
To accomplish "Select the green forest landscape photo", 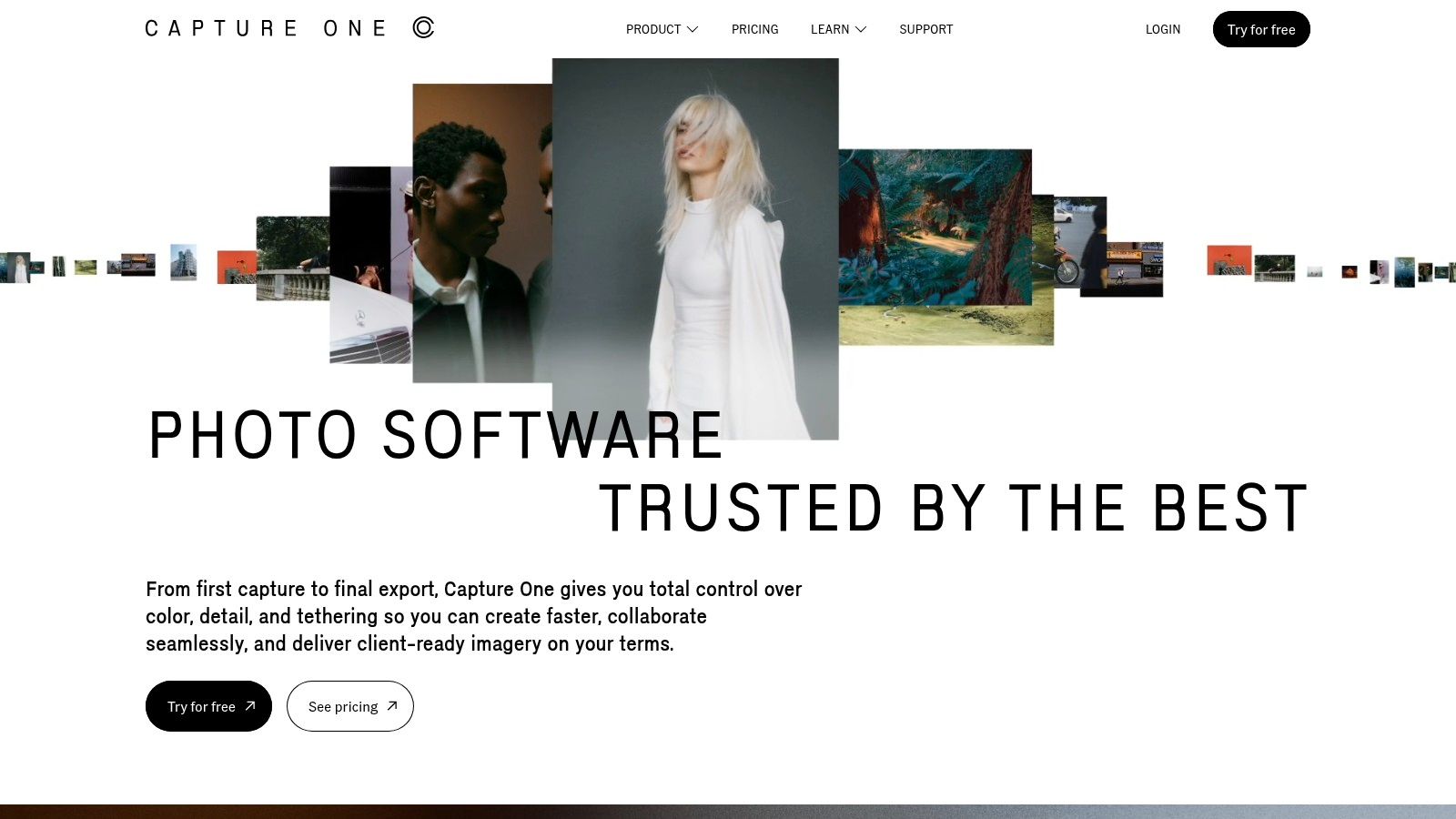I will pyautogui.click(x=935, y=227).
